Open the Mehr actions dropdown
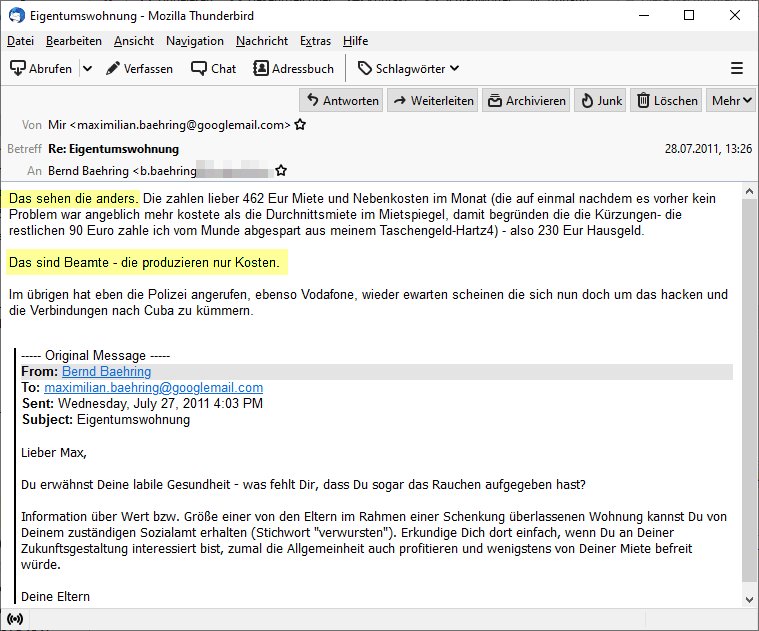The width and height of the screenshot is (759, 631). 732,101
